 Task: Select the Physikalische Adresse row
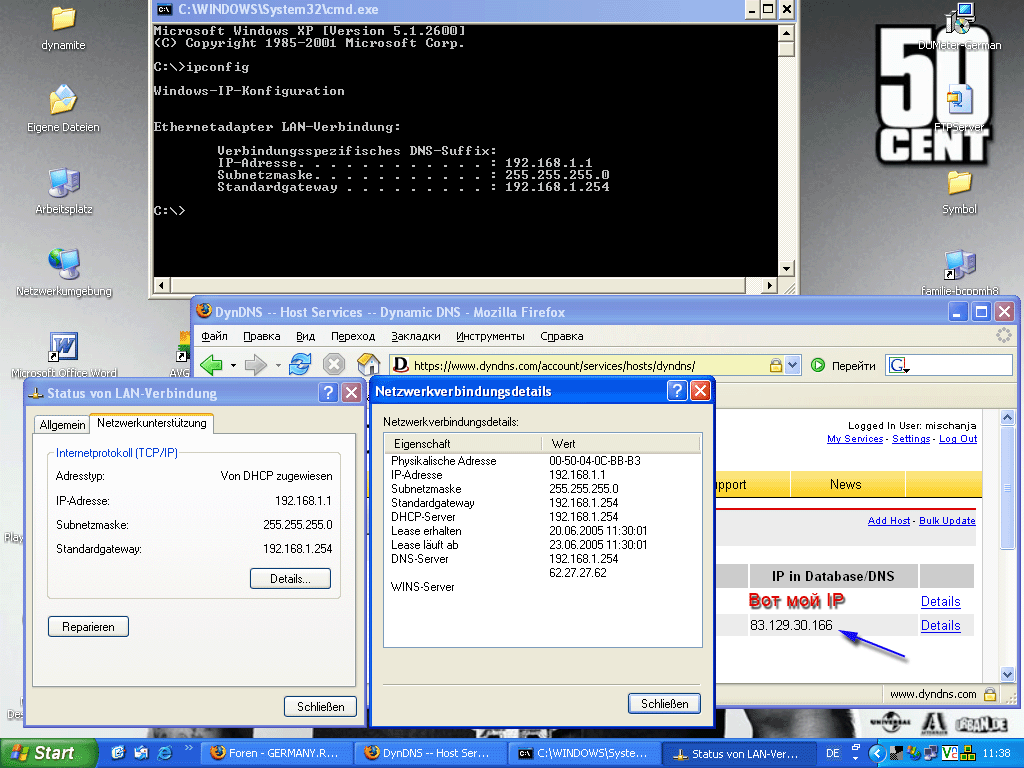coord(543,460)
